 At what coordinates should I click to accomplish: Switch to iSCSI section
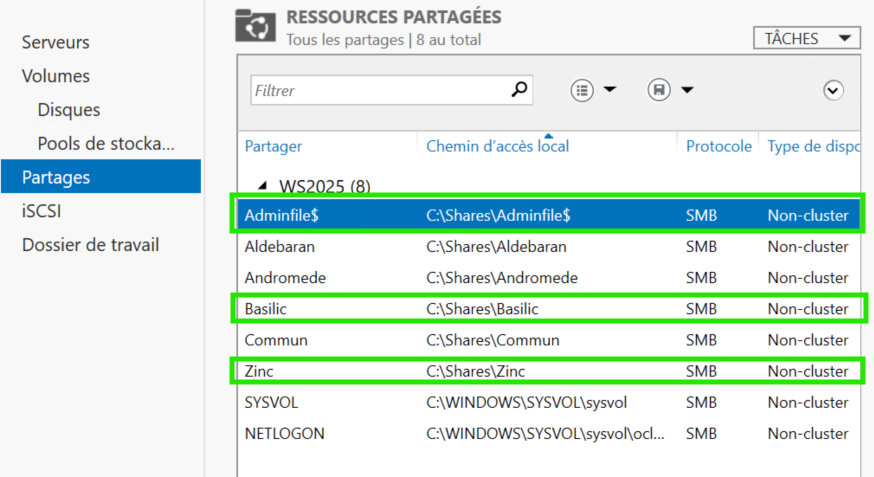point(43,211)
